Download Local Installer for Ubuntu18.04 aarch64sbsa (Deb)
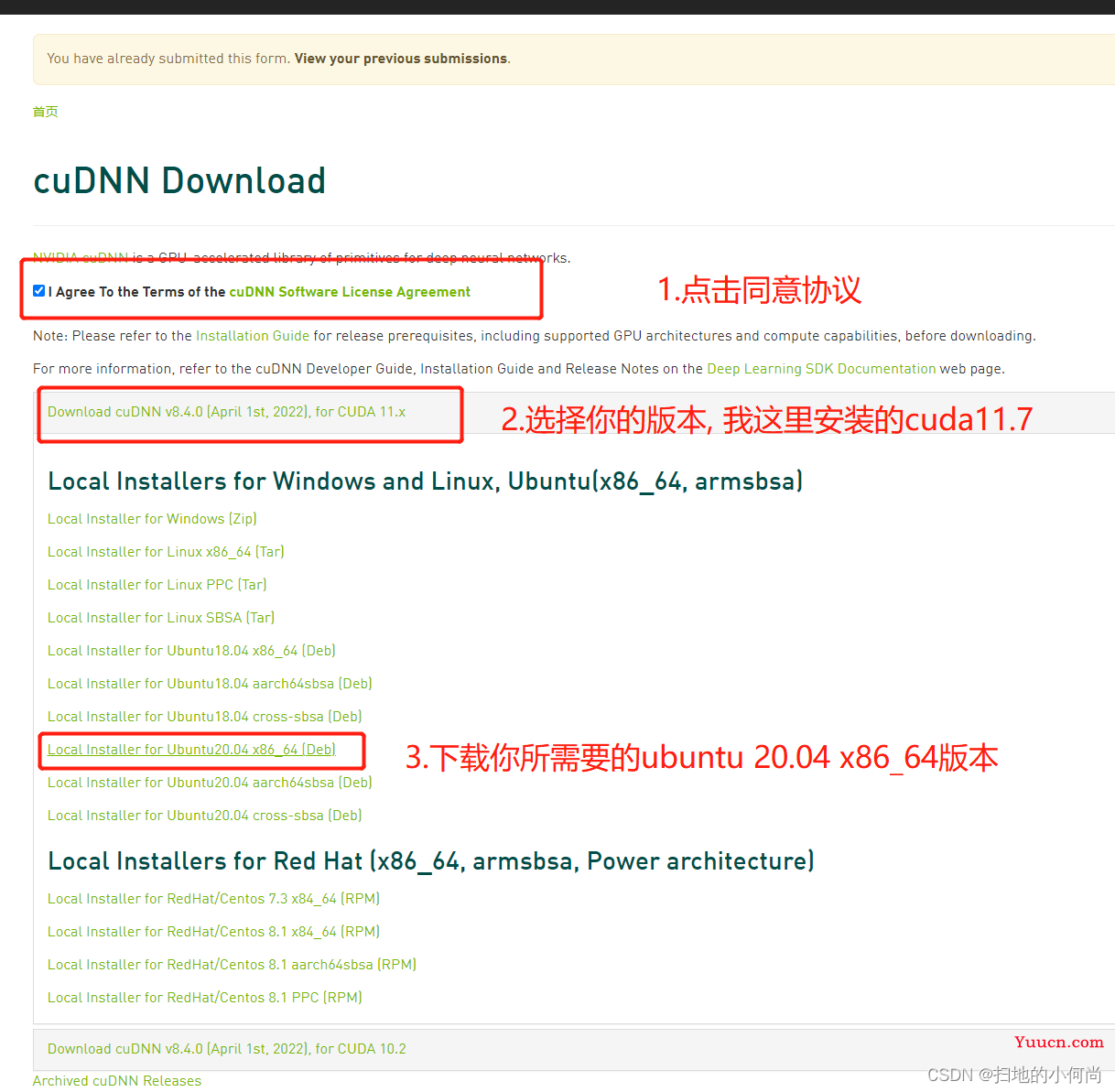The image size is (1115, 1092). point(210,684)
